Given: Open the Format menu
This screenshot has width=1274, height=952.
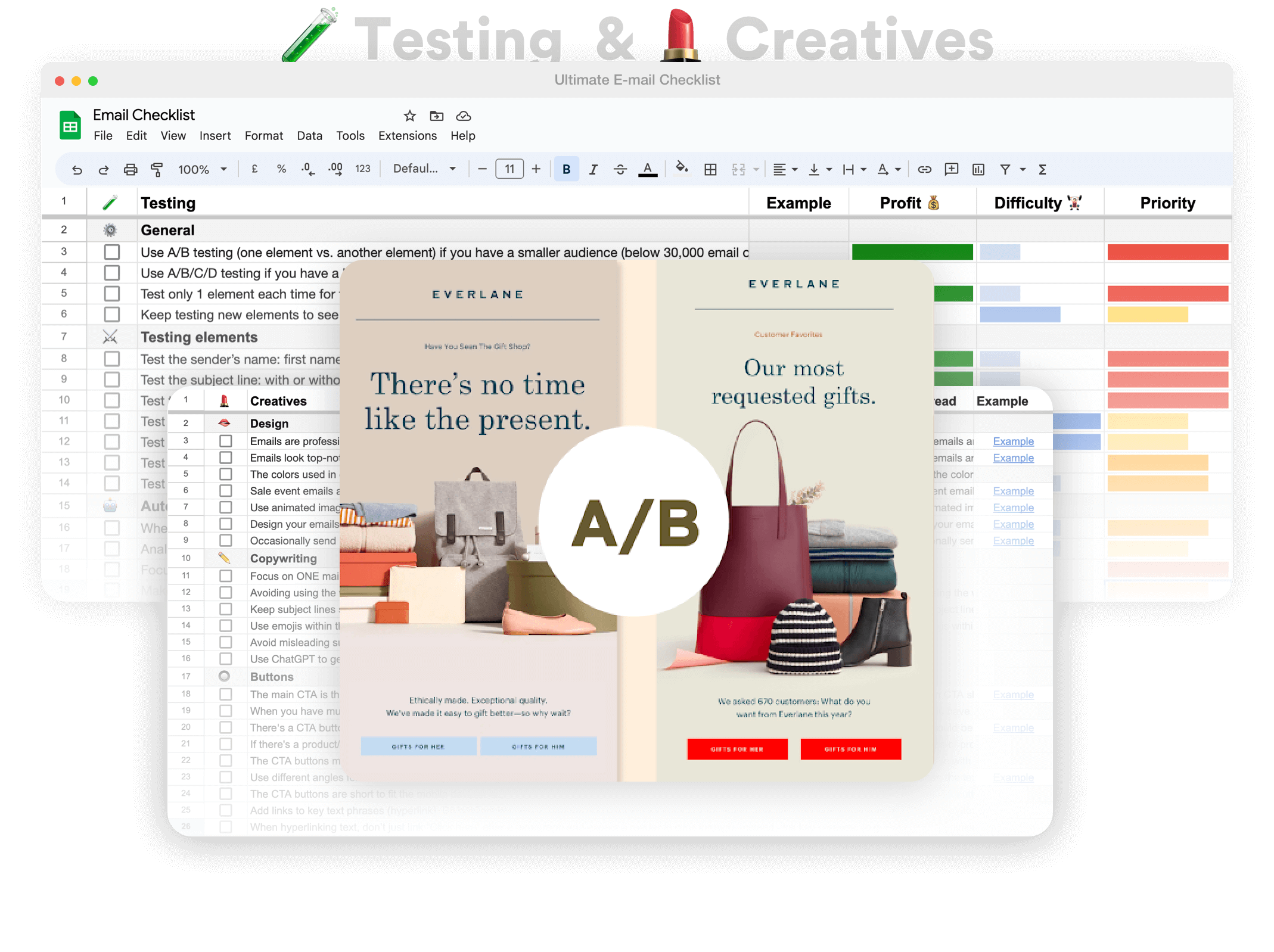Looking at the screenshot, I should (263, 136).
